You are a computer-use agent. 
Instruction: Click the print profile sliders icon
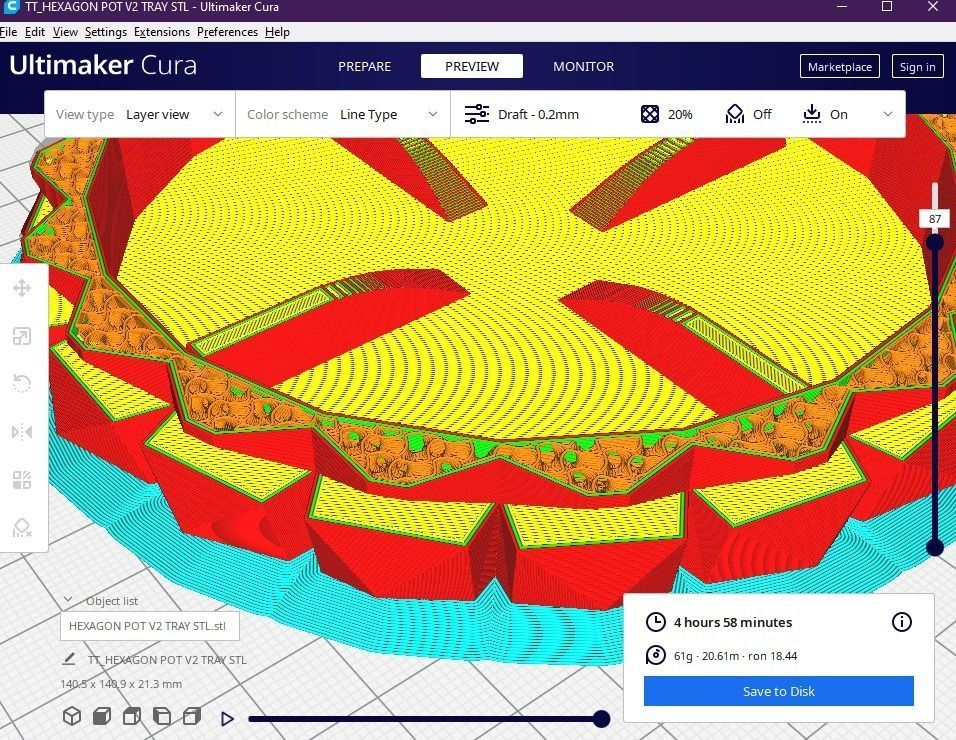click(x=477, y=114)
